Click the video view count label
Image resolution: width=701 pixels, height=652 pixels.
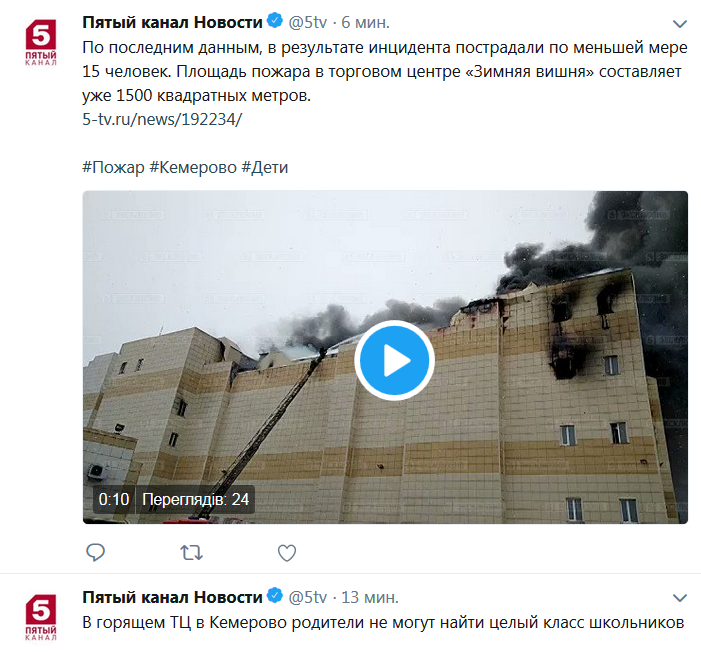(x=195, y=499)
